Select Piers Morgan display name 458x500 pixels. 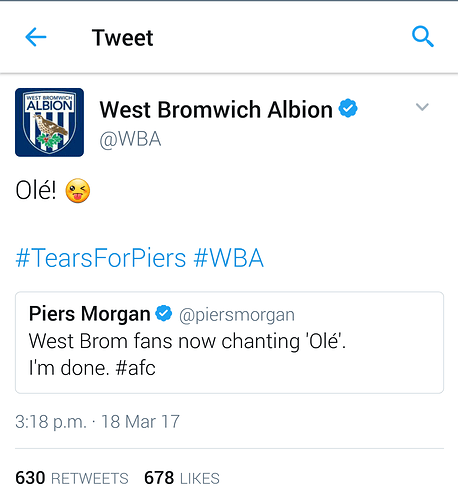click(90, 314)
